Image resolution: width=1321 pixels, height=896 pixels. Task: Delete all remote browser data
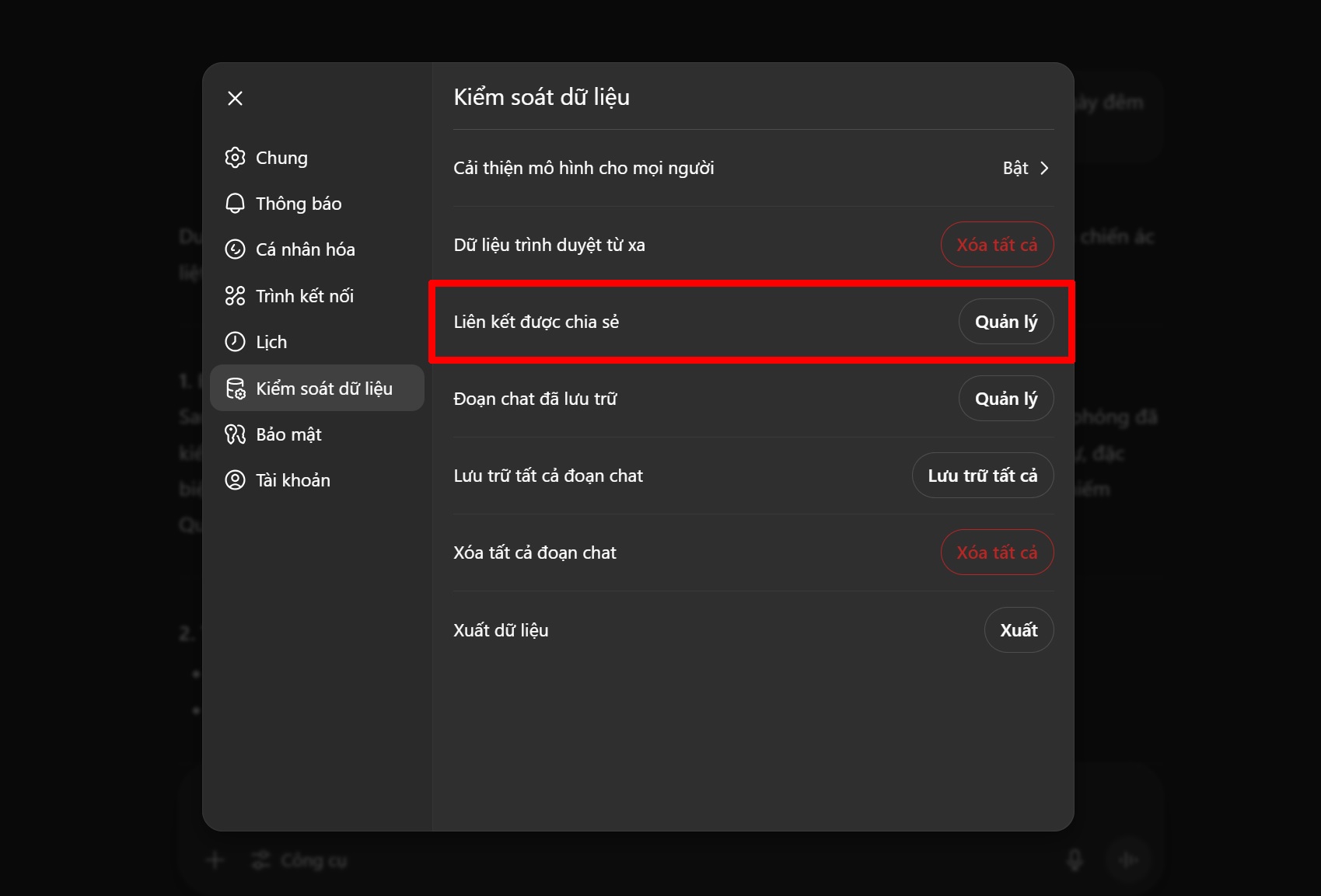click(x=997, y=245)
